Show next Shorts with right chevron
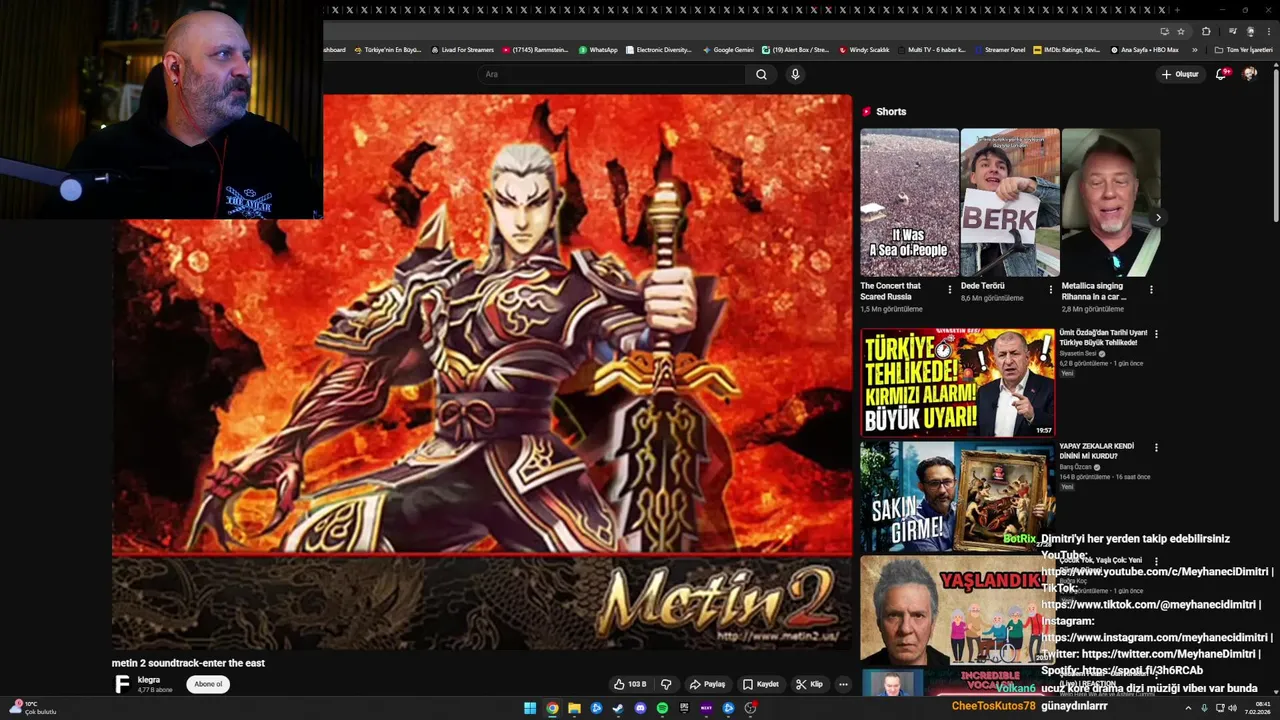Screen dimensions: 1280x720 pos(1158,217)
